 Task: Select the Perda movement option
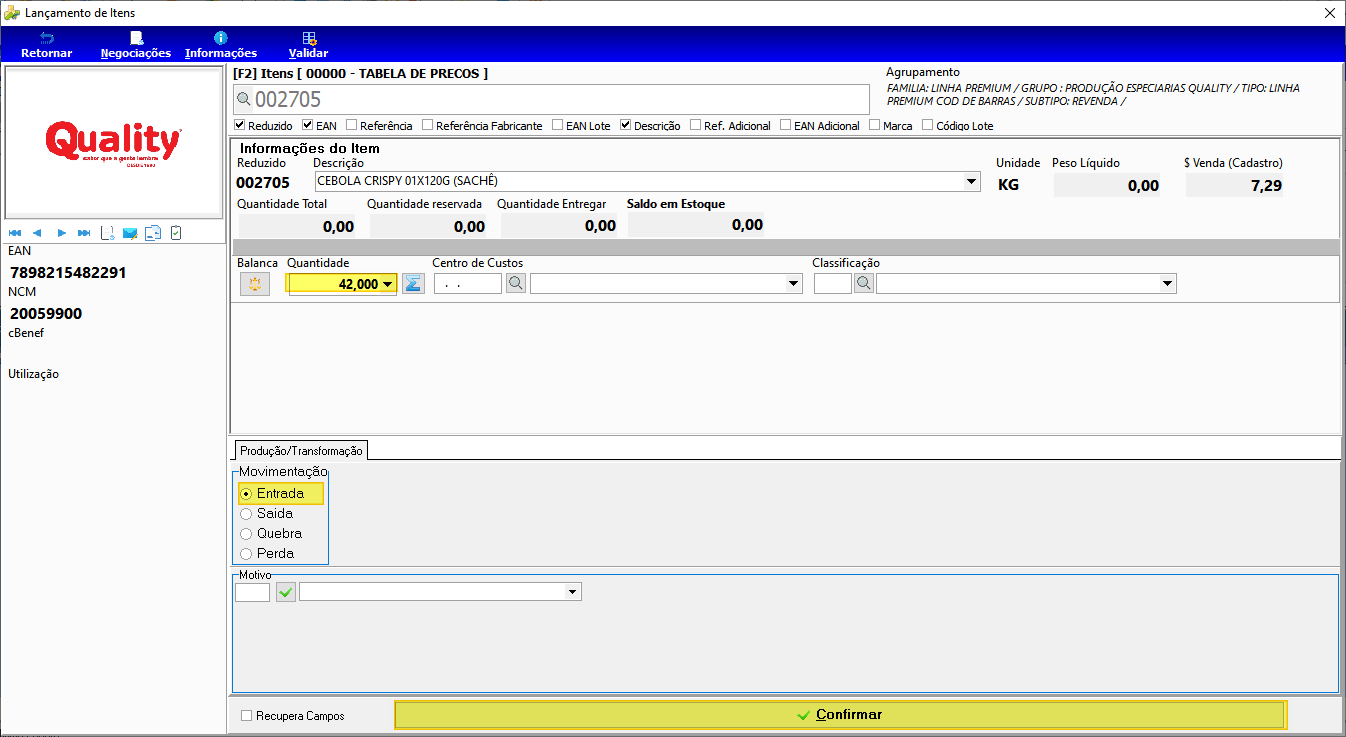click(x=246, y=554)
